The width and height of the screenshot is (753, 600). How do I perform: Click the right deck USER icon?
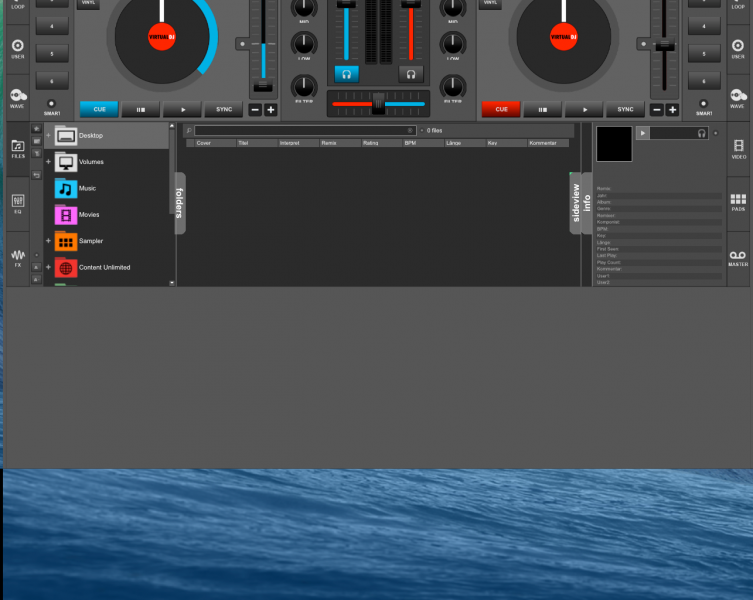tap(738, 49)
